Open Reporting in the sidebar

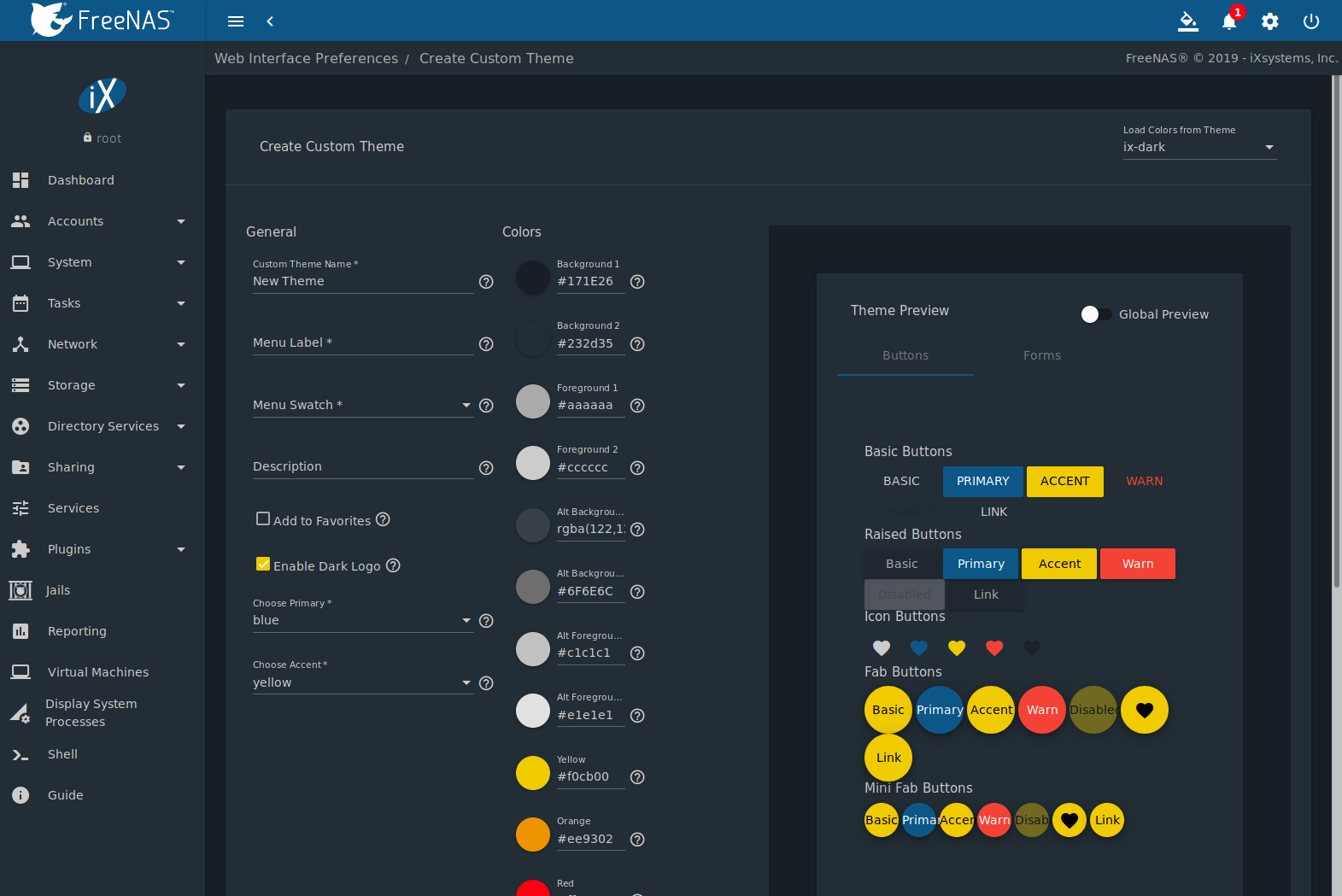(x=103, y=631)
